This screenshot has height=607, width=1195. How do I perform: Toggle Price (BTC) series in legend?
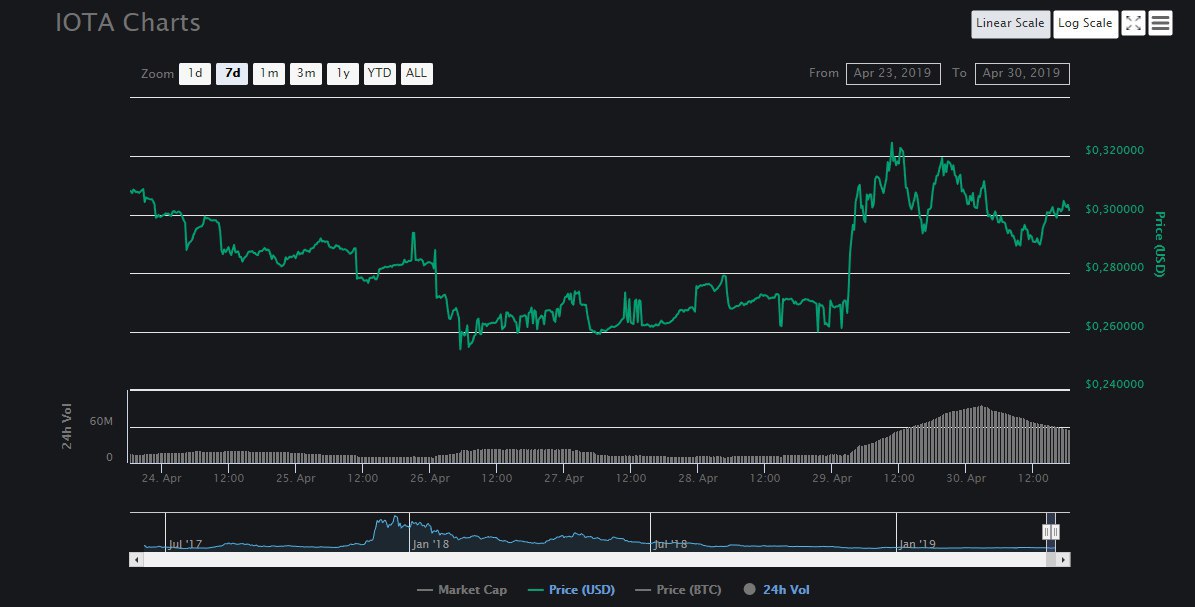(x=678, y=589)
